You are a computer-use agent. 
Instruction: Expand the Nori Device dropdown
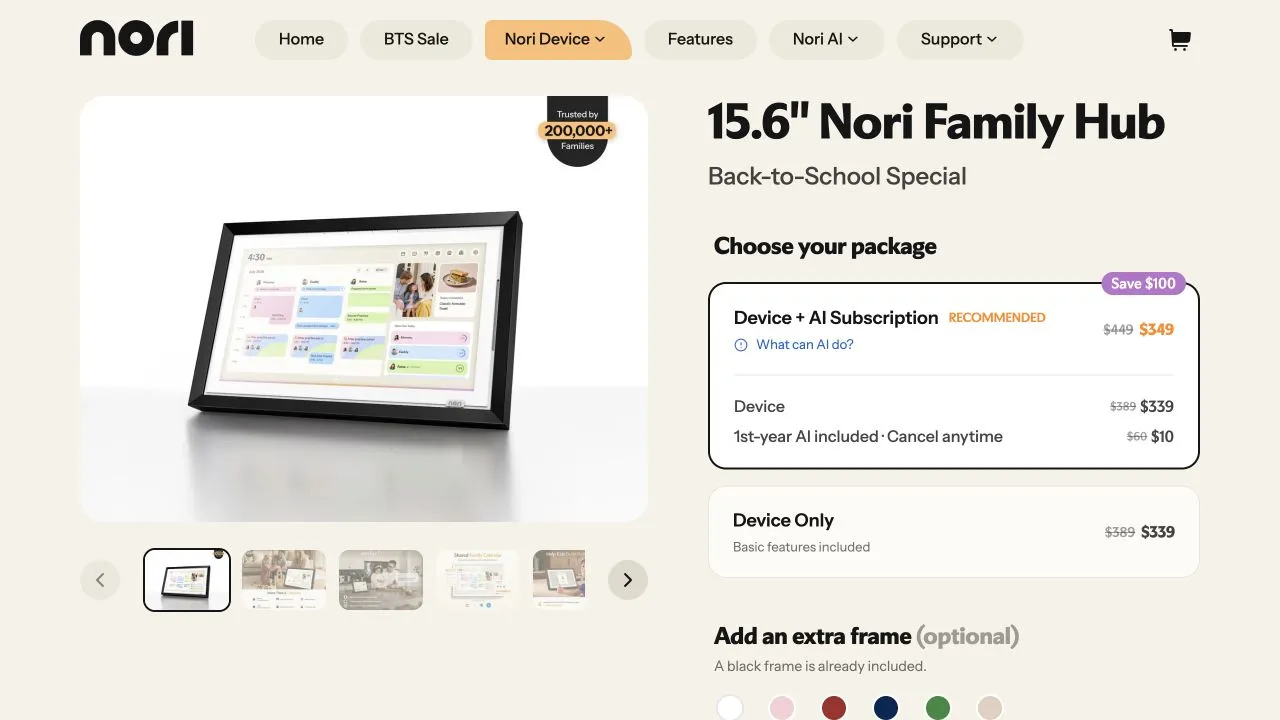point(558,40)
